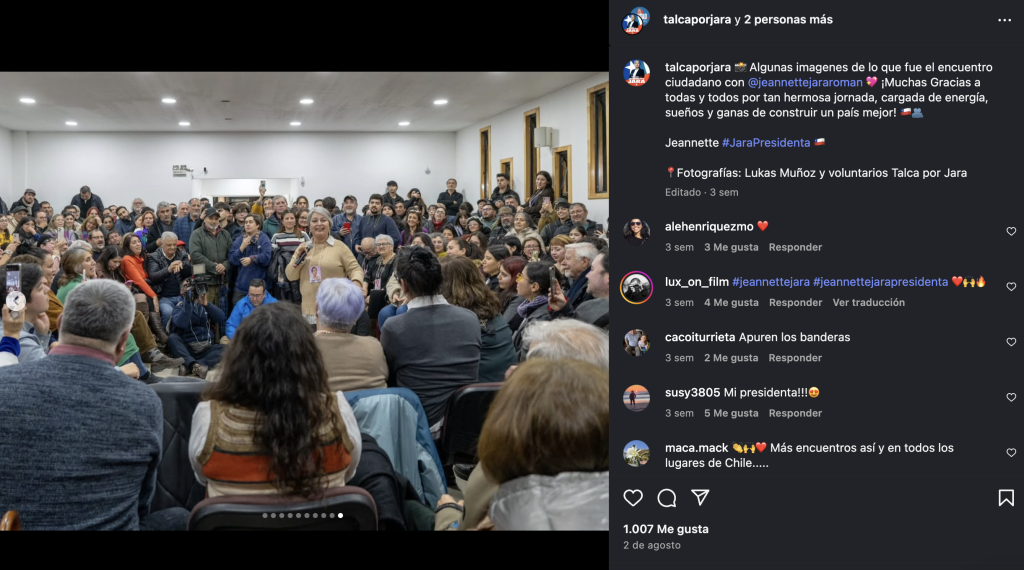Like the comment by susy3805

pos(1011,397)
